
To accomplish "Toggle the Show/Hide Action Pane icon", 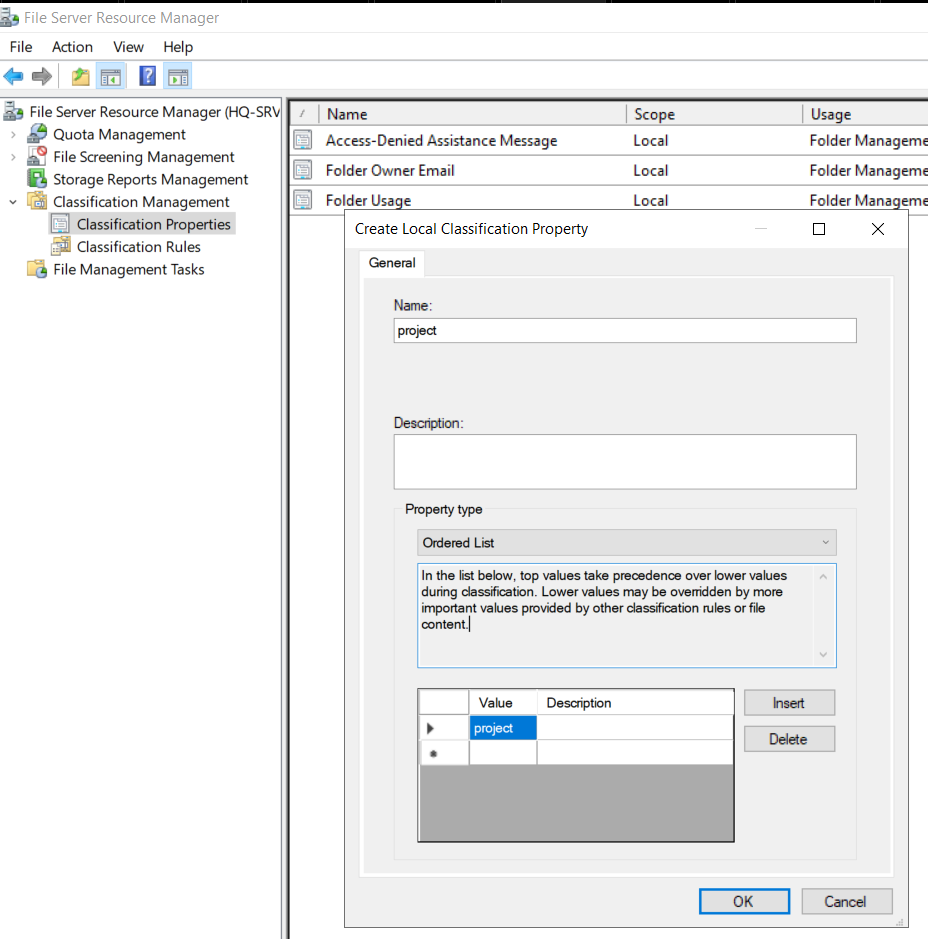I will tap(178, 77).
